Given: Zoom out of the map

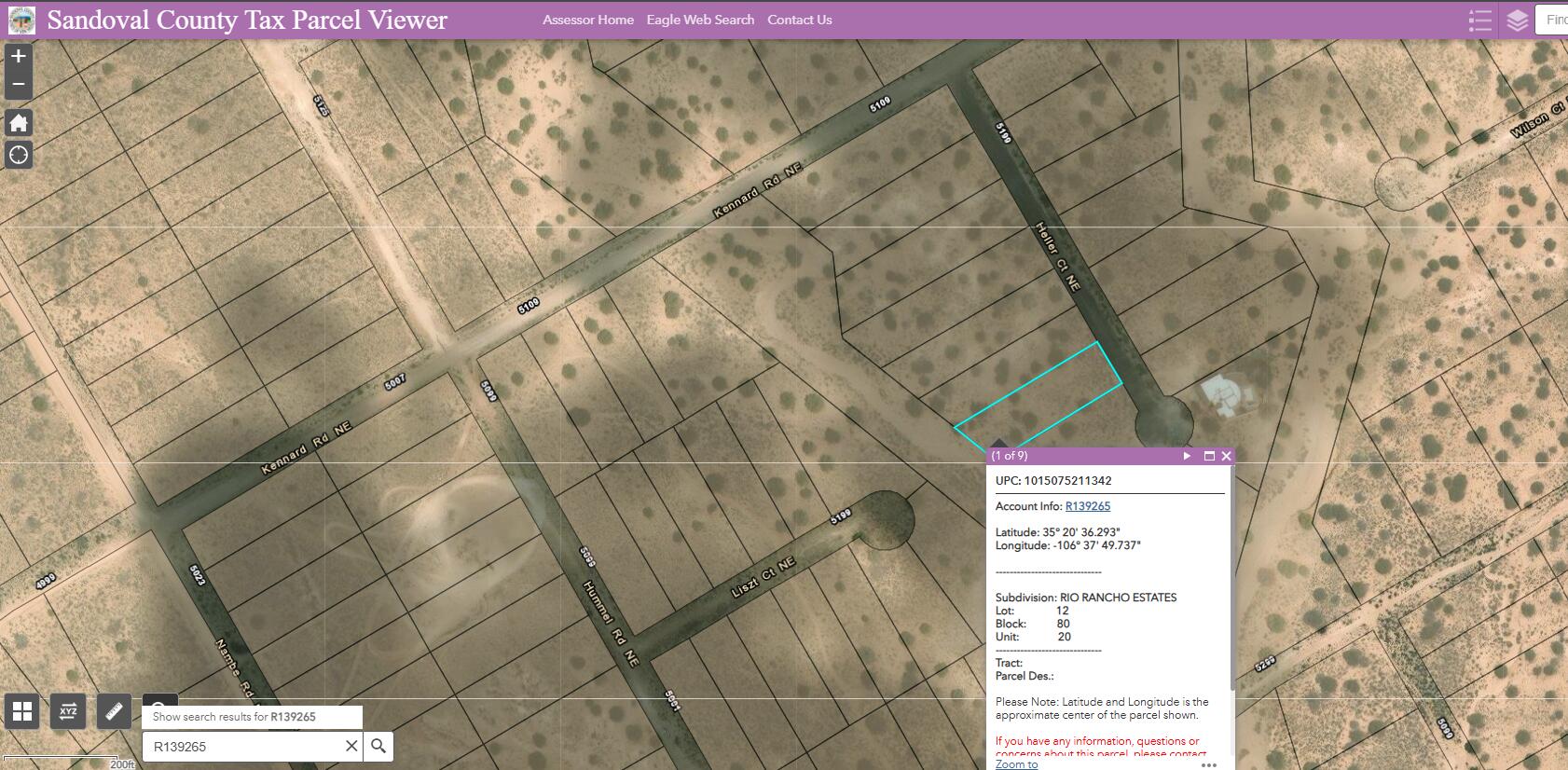Looking at the screenshot, I should point(19,85).
